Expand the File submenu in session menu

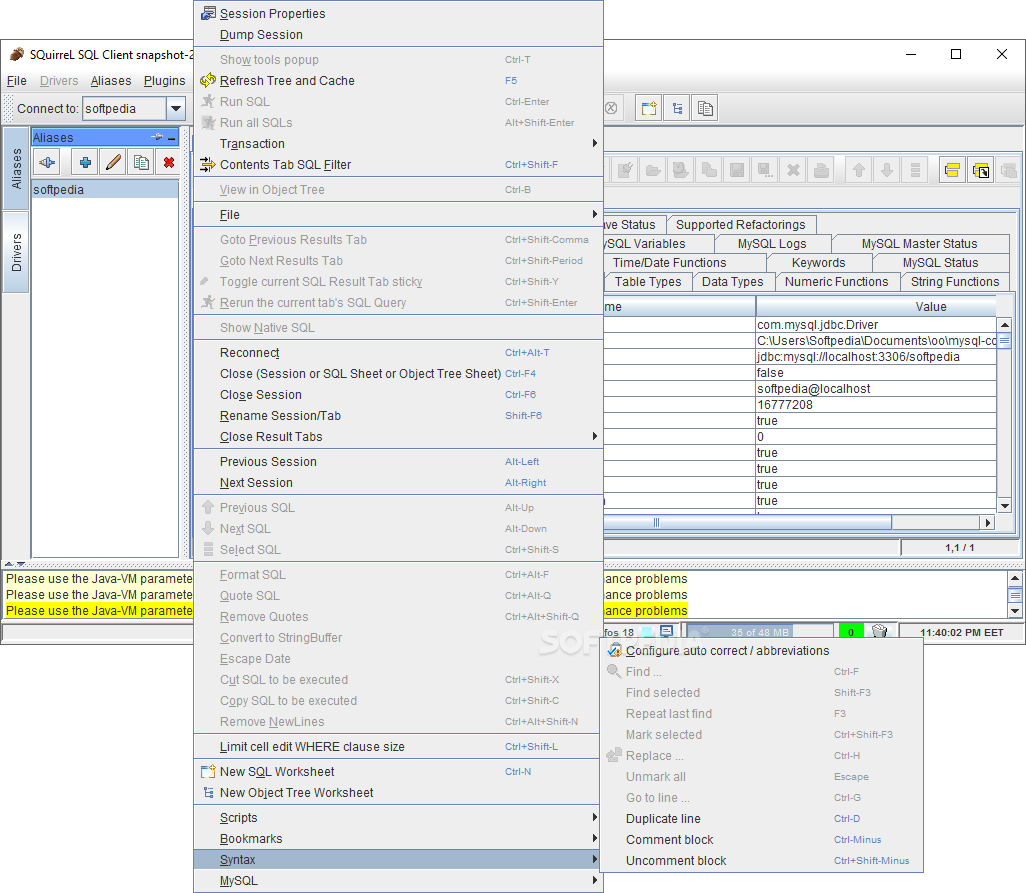pyautogui.click(x=398, y=215)
